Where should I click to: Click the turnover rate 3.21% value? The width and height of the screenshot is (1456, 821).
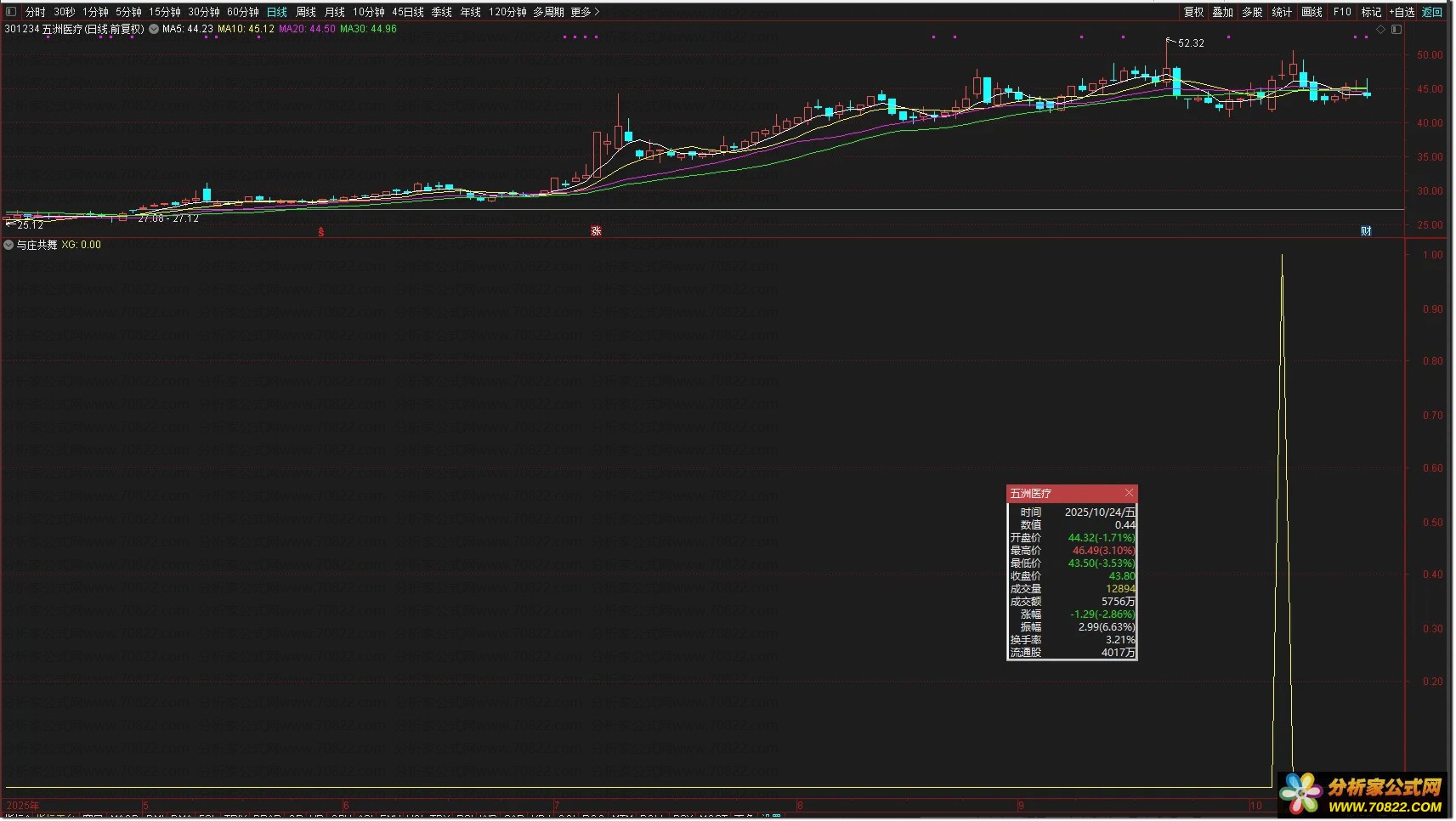1120,640
